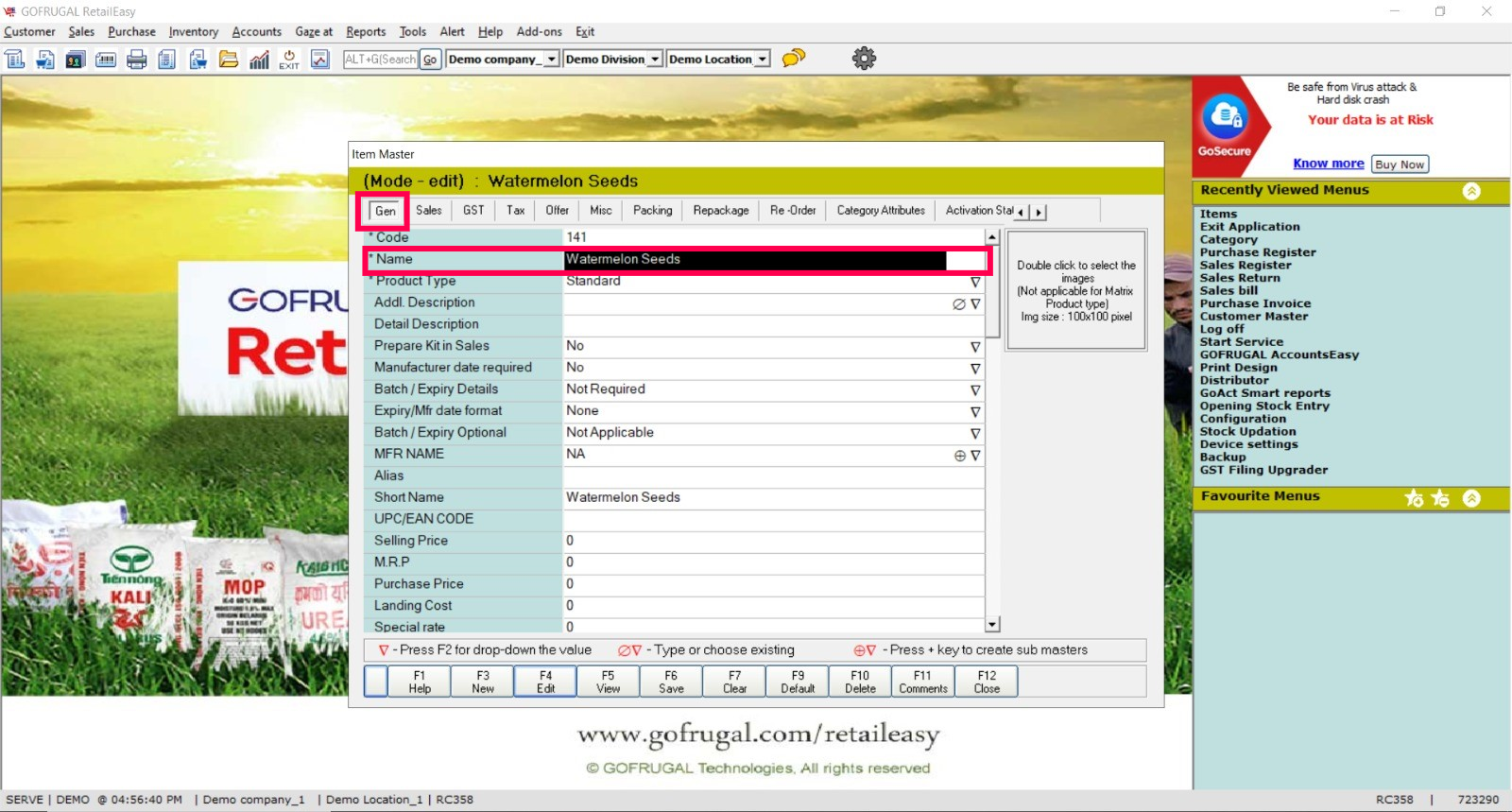This screenshot has width=1512, height=812.
Task: Open the Batch / Expiry Details dropdown
Action: coord(974,390)
